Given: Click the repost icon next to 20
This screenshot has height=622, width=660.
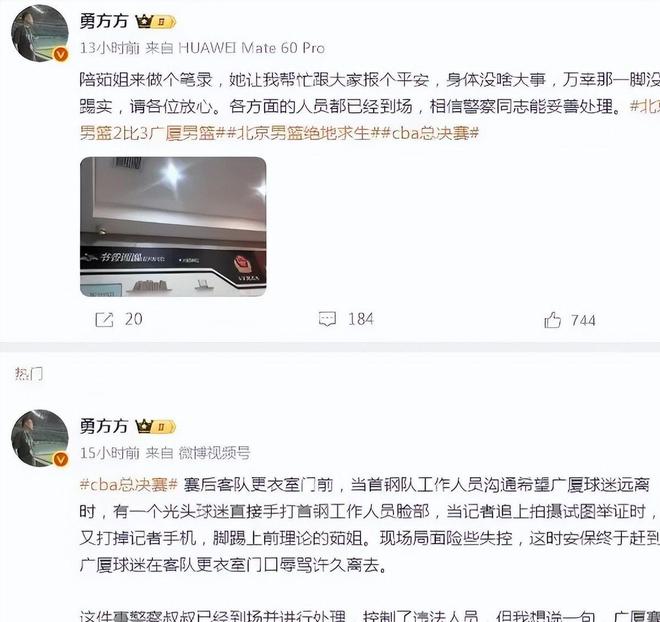Looking at the screenshot, I should (x=104, y=320).
